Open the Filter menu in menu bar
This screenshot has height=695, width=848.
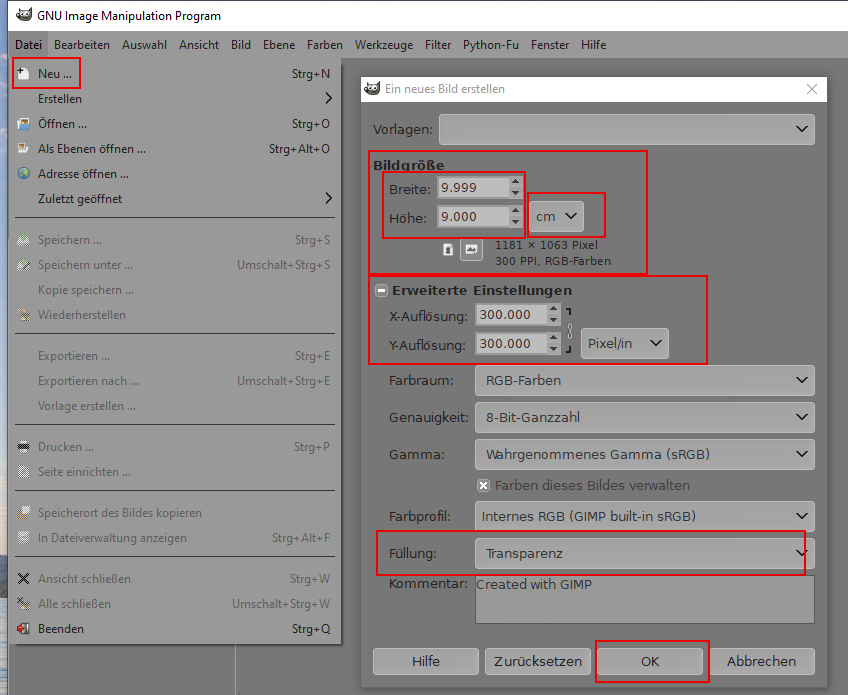437,45
